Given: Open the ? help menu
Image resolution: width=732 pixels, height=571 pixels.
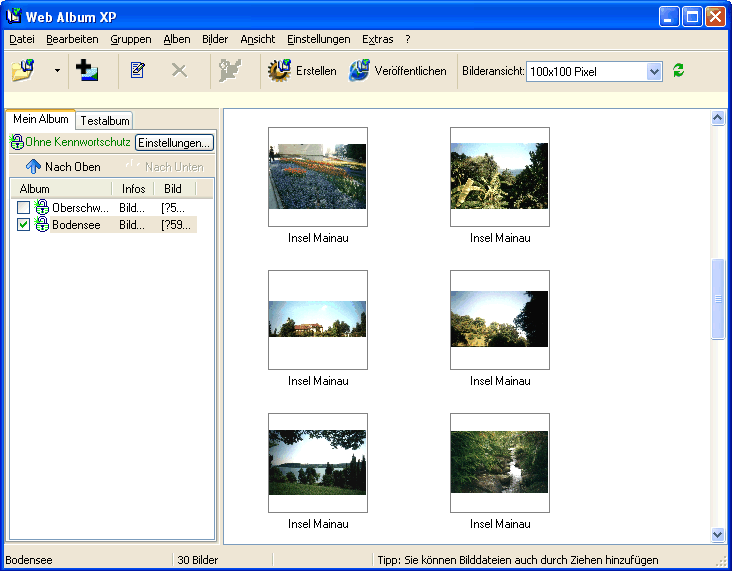Looking at the screenshot, I should (x=408, y=39).
